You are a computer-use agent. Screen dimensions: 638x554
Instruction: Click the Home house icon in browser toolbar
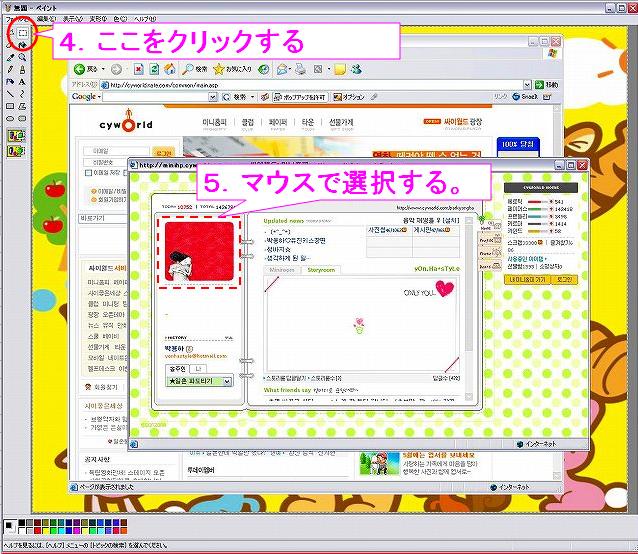point(170,69)
